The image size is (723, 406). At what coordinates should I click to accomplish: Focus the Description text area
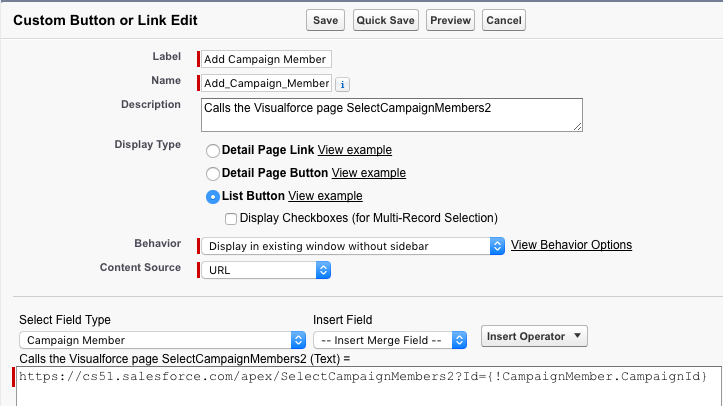point(391,113)
